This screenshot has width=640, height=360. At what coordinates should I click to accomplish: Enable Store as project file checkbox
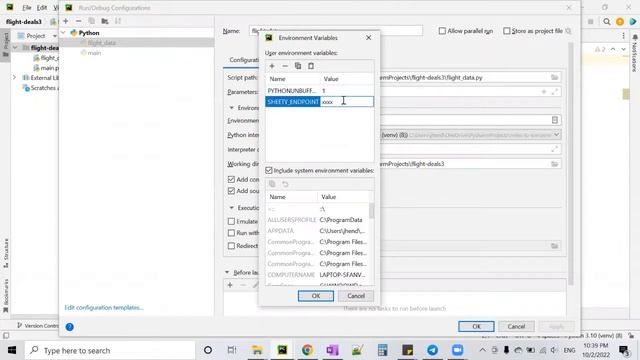[x=507, y=31]
